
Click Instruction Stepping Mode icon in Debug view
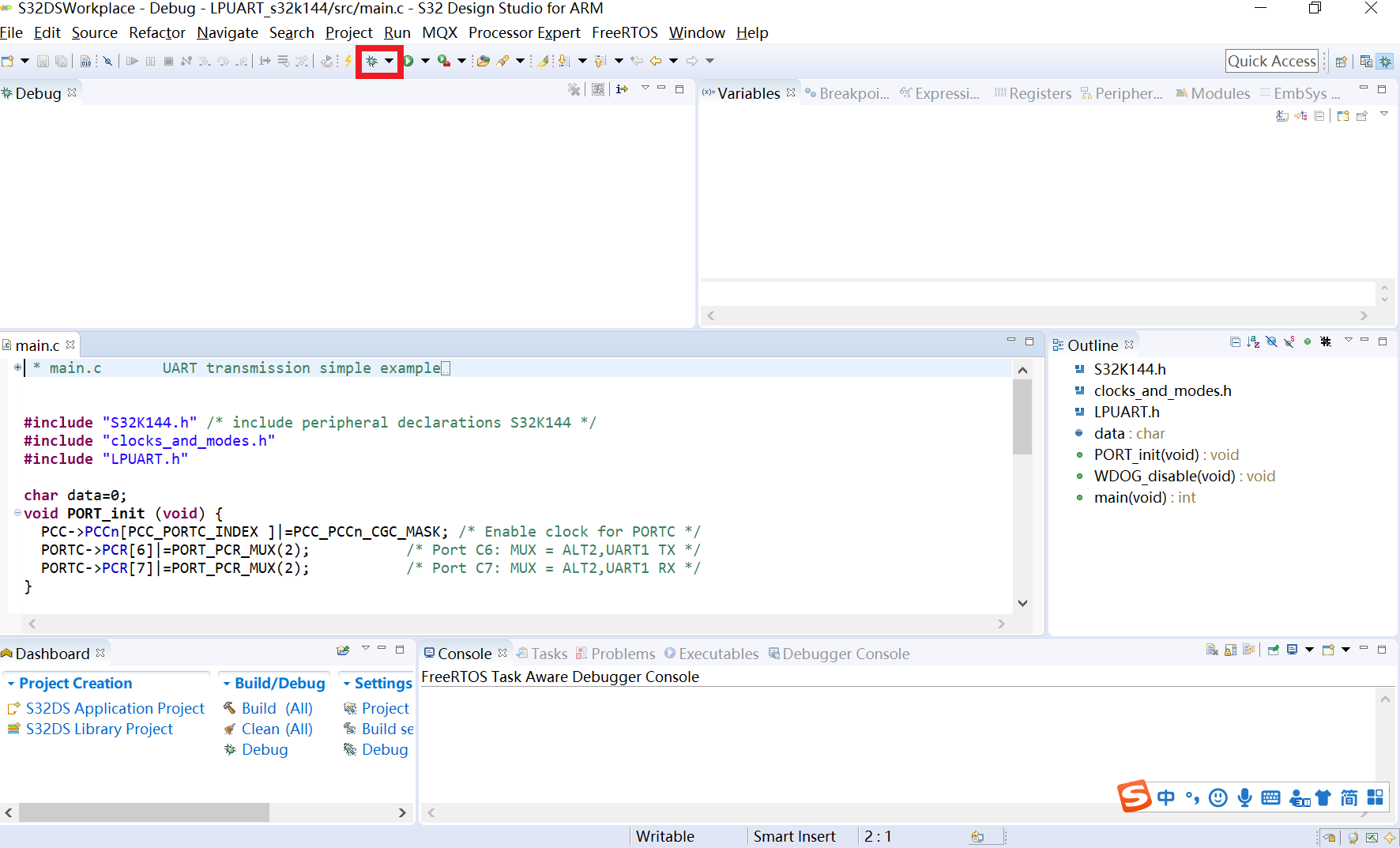pos(623,90)
